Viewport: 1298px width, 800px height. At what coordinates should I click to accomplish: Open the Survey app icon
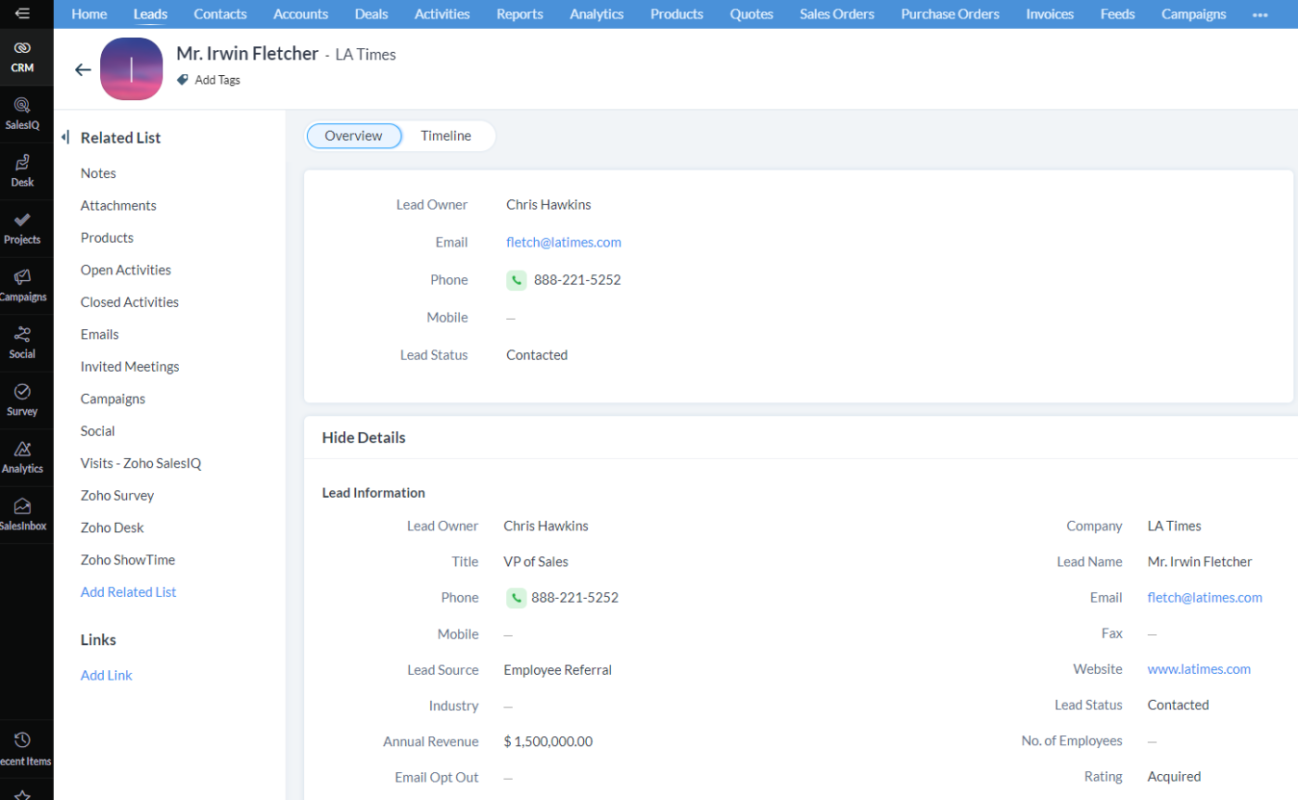pyautogui.click(x=22, y=398)
